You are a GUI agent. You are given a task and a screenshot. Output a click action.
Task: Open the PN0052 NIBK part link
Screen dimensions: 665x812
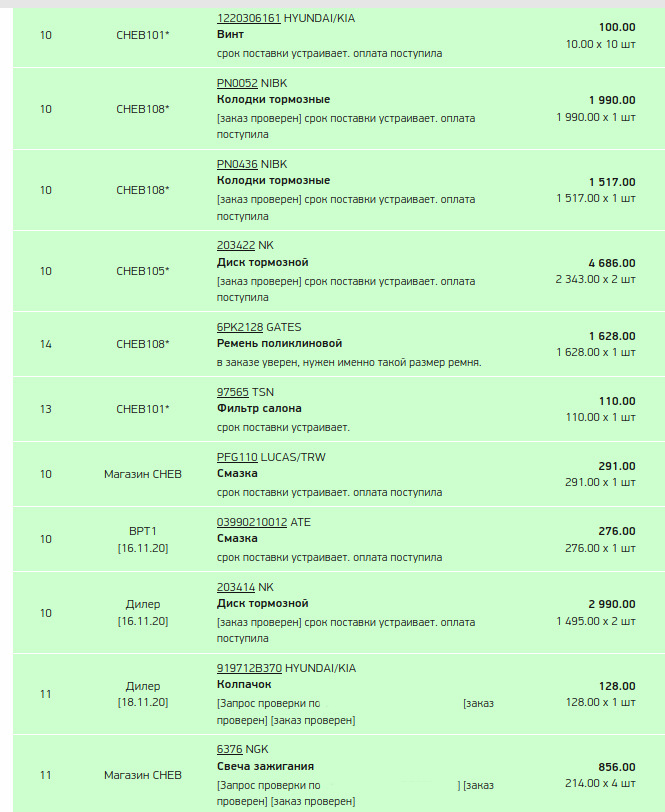[x=237, y=83]
